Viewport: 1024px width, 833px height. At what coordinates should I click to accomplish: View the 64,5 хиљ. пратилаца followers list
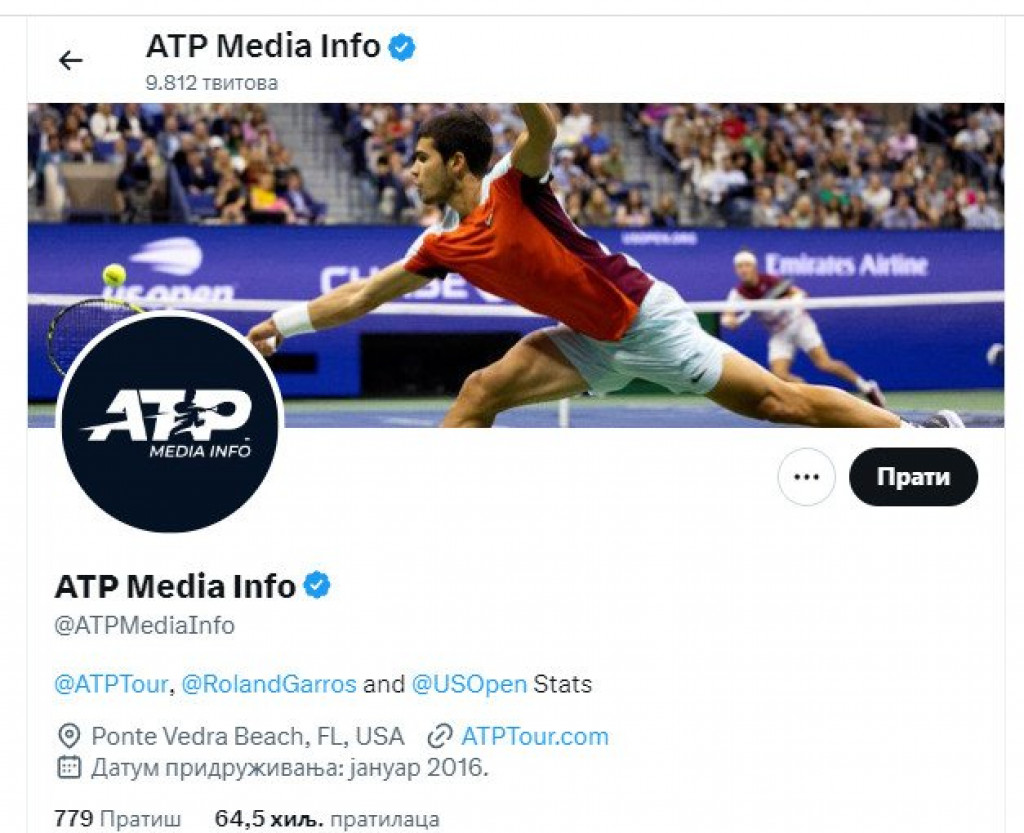[x=327, y=819]
